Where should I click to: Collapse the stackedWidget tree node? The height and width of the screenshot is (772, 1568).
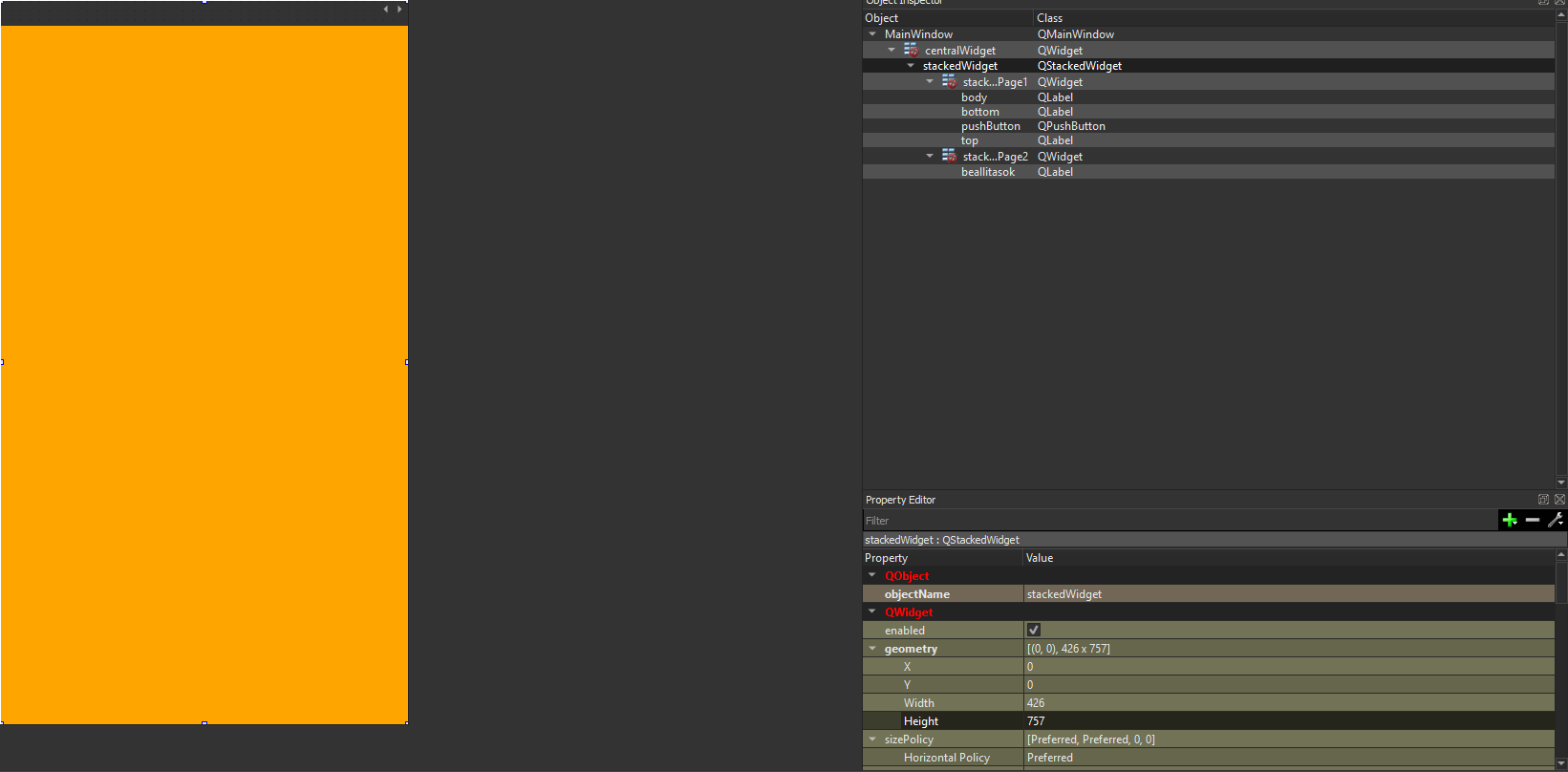point(911,66)
